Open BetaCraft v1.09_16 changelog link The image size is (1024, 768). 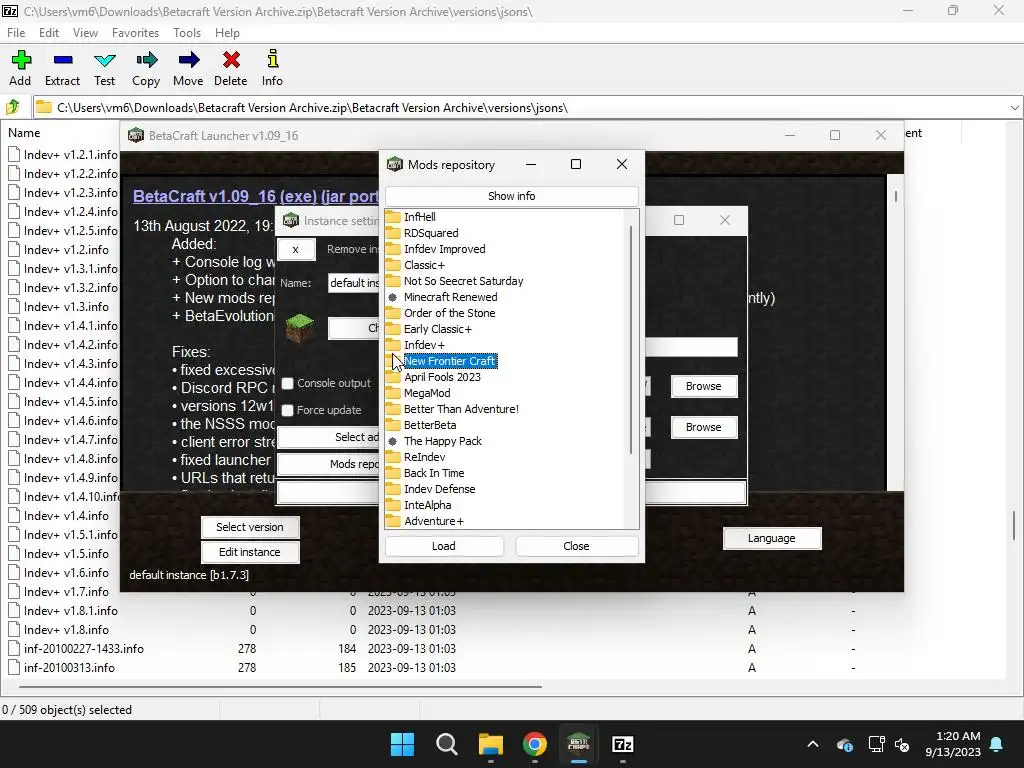coord(256,196)
